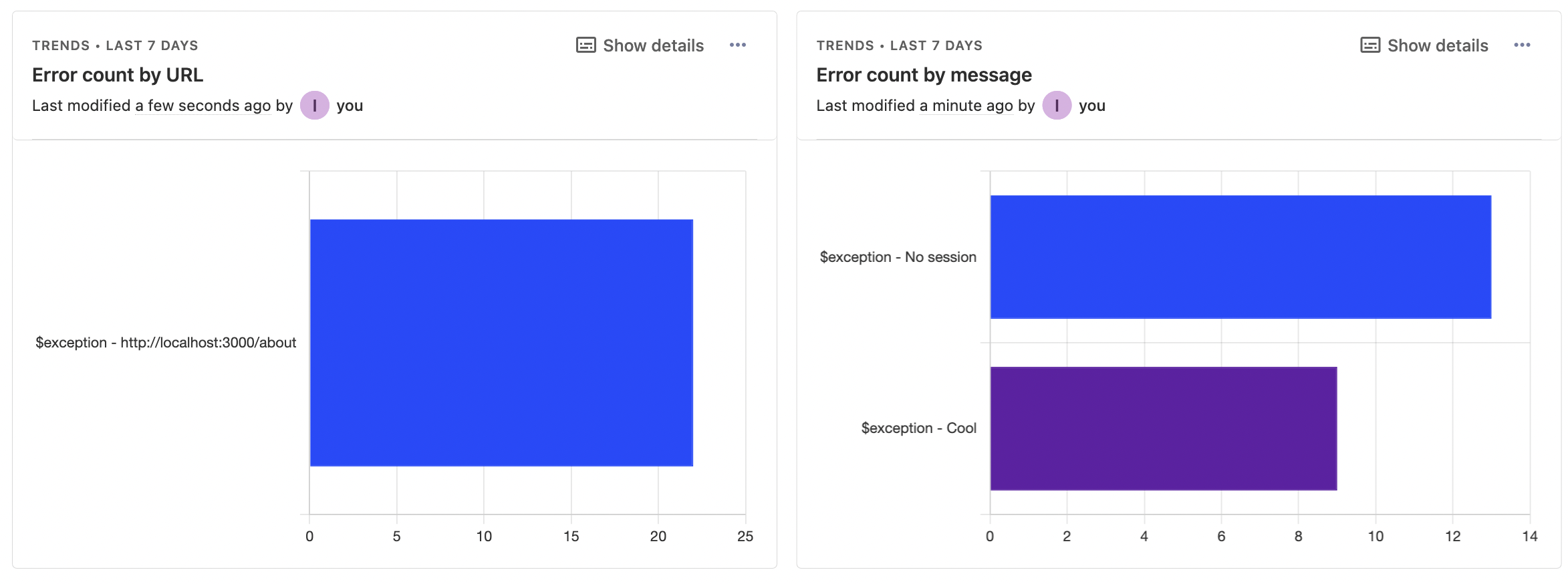
Task: Open three-dot menu on Error count by URL
Action: 737,45
